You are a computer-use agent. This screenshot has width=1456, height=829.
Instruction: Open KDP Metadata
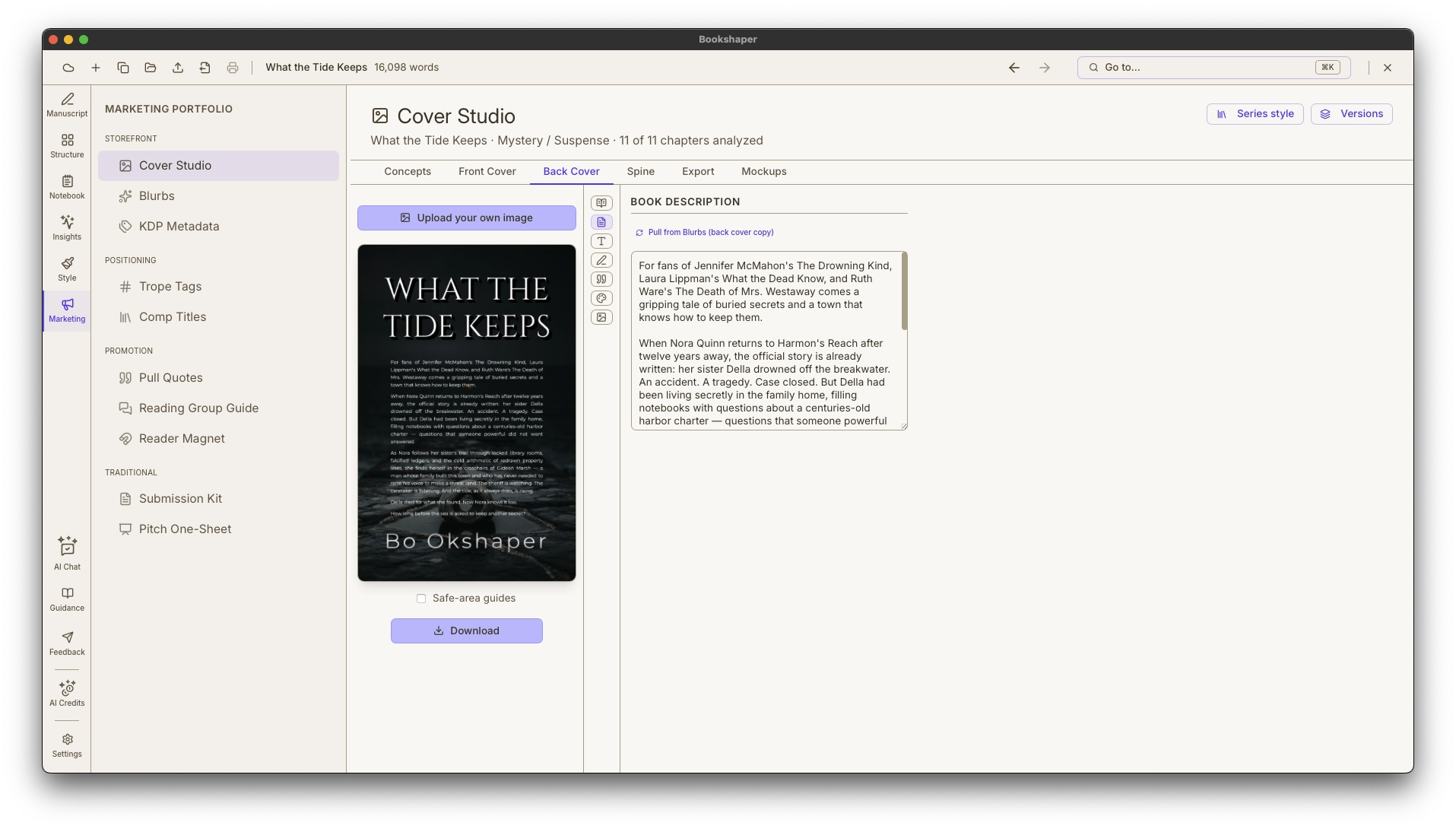pos(218,227)
